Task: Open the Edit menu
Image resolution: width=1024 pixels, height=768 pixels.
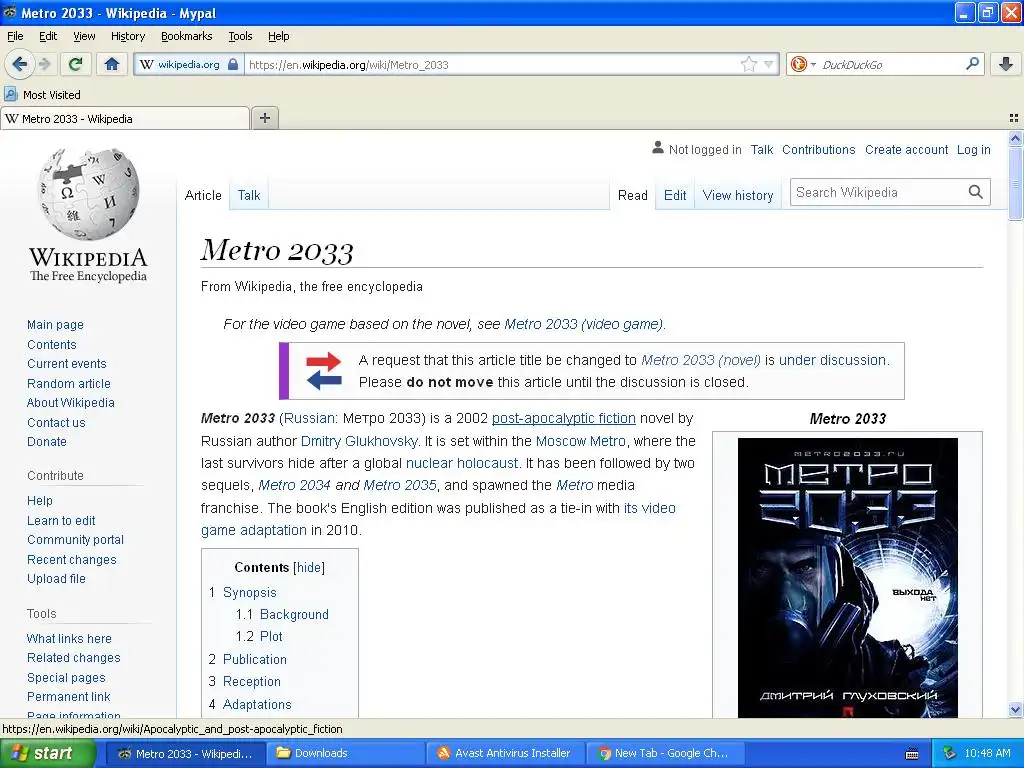Action: 48,36
